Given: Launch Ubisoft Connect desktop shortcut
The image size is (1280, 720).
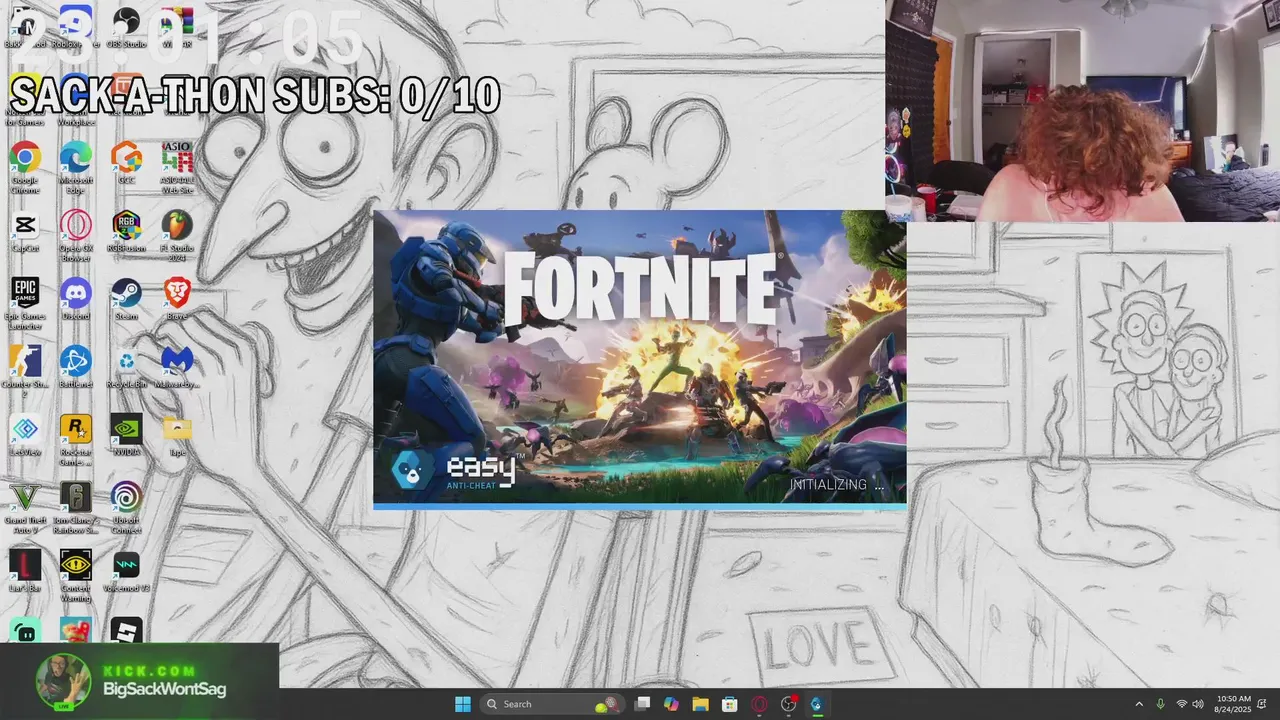Looking at the screenshot, I should point(126,507).
